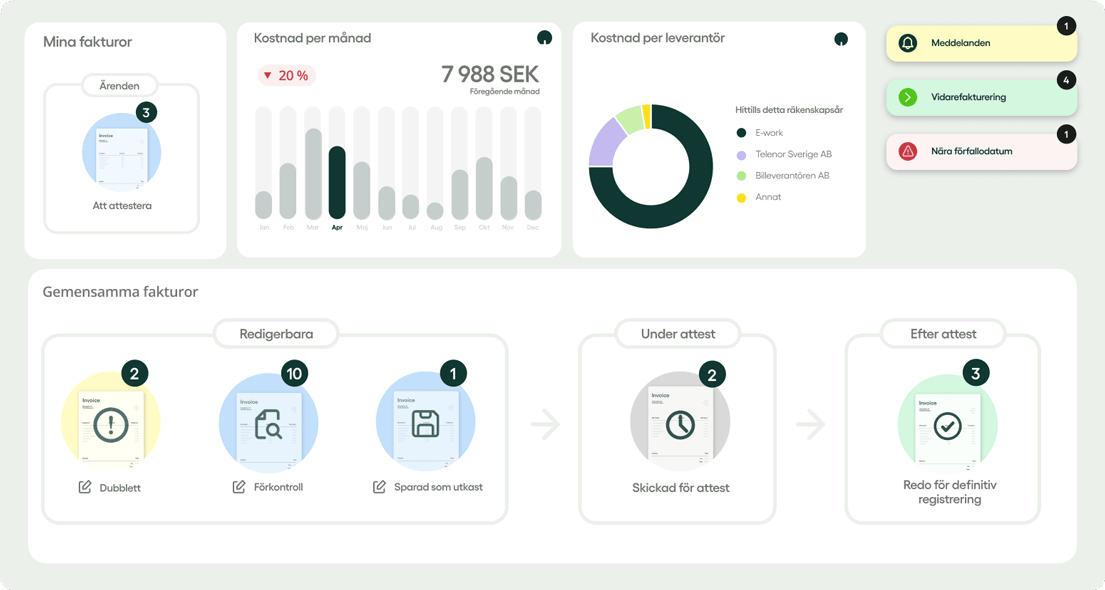Click the edit pencil next to Dubblett
The width and height of the screenshot is (1105, 590).
[85, 487]
